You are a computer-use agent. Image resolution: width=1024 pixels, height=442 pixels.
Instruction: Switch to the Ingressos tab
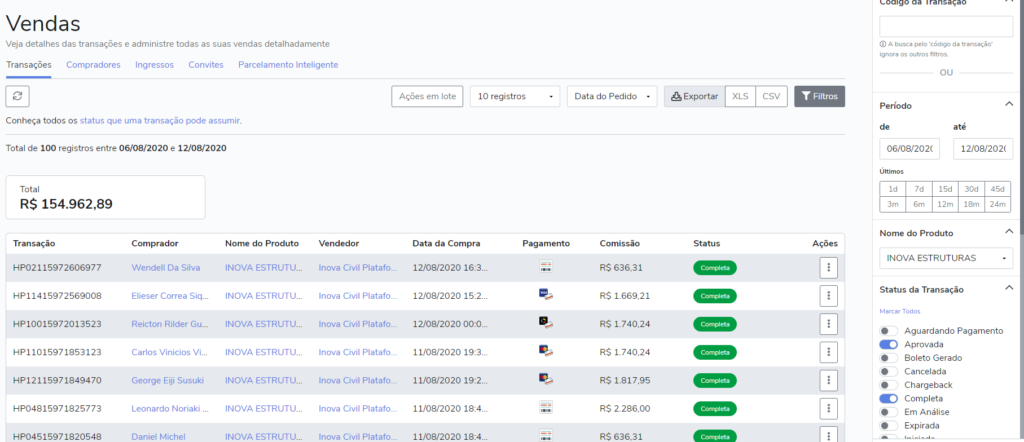(x=155, y=65)
